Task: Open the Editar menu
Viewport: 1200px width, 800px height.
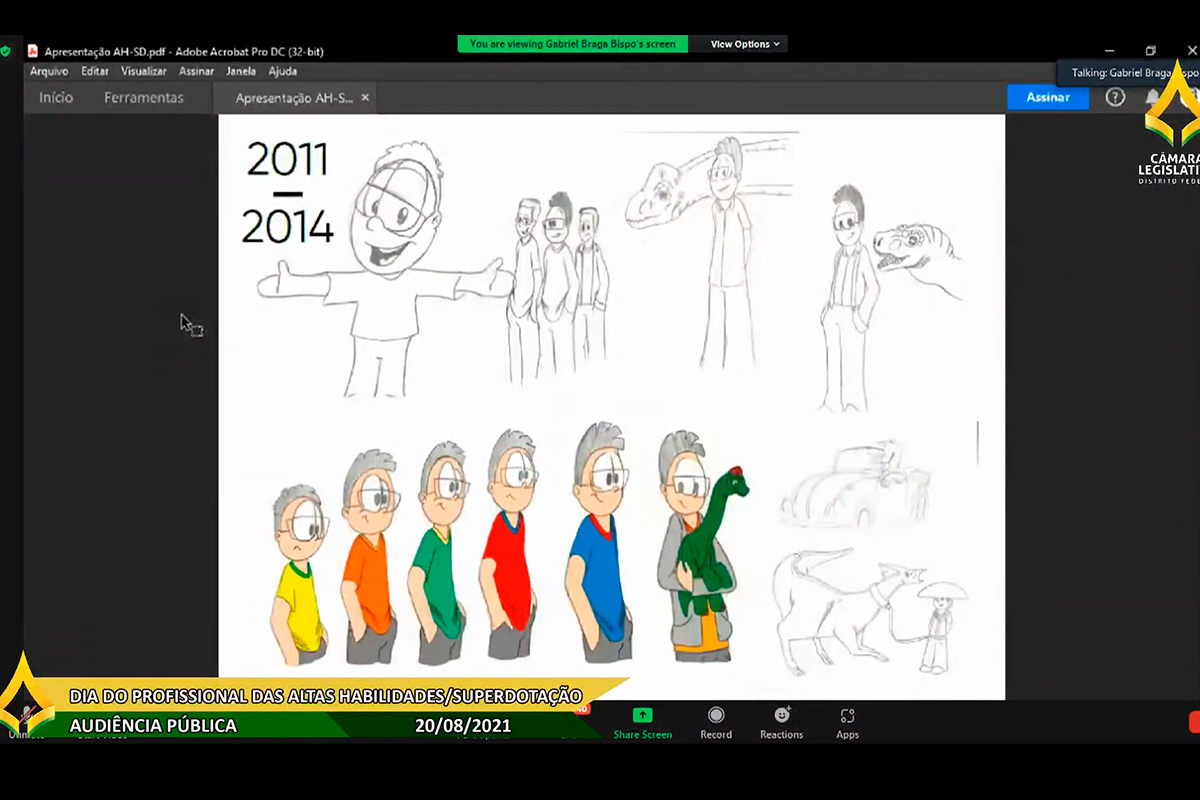Action: [95, 72]
